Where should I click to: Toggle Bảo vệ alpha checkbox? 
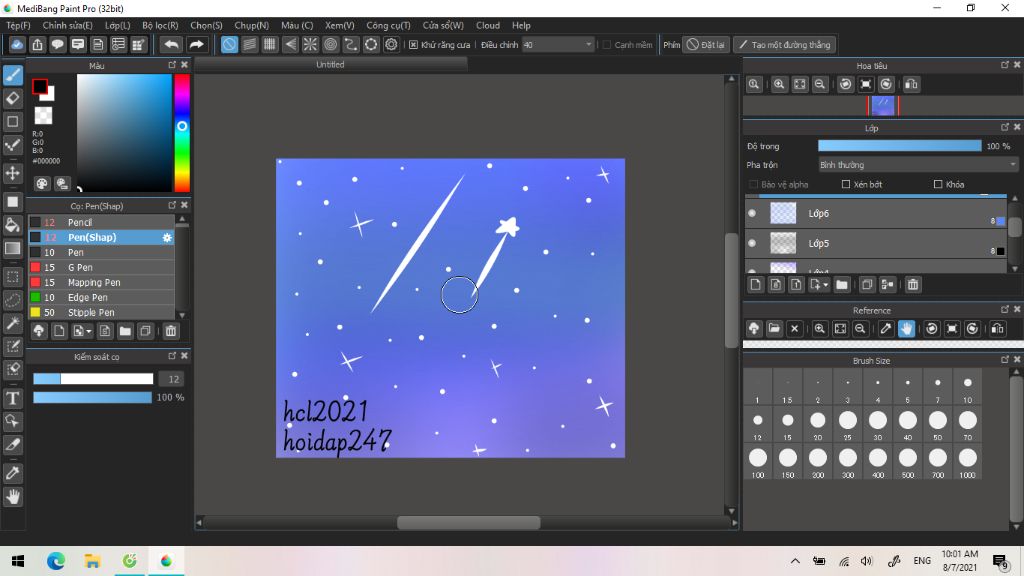coord(754,185)
